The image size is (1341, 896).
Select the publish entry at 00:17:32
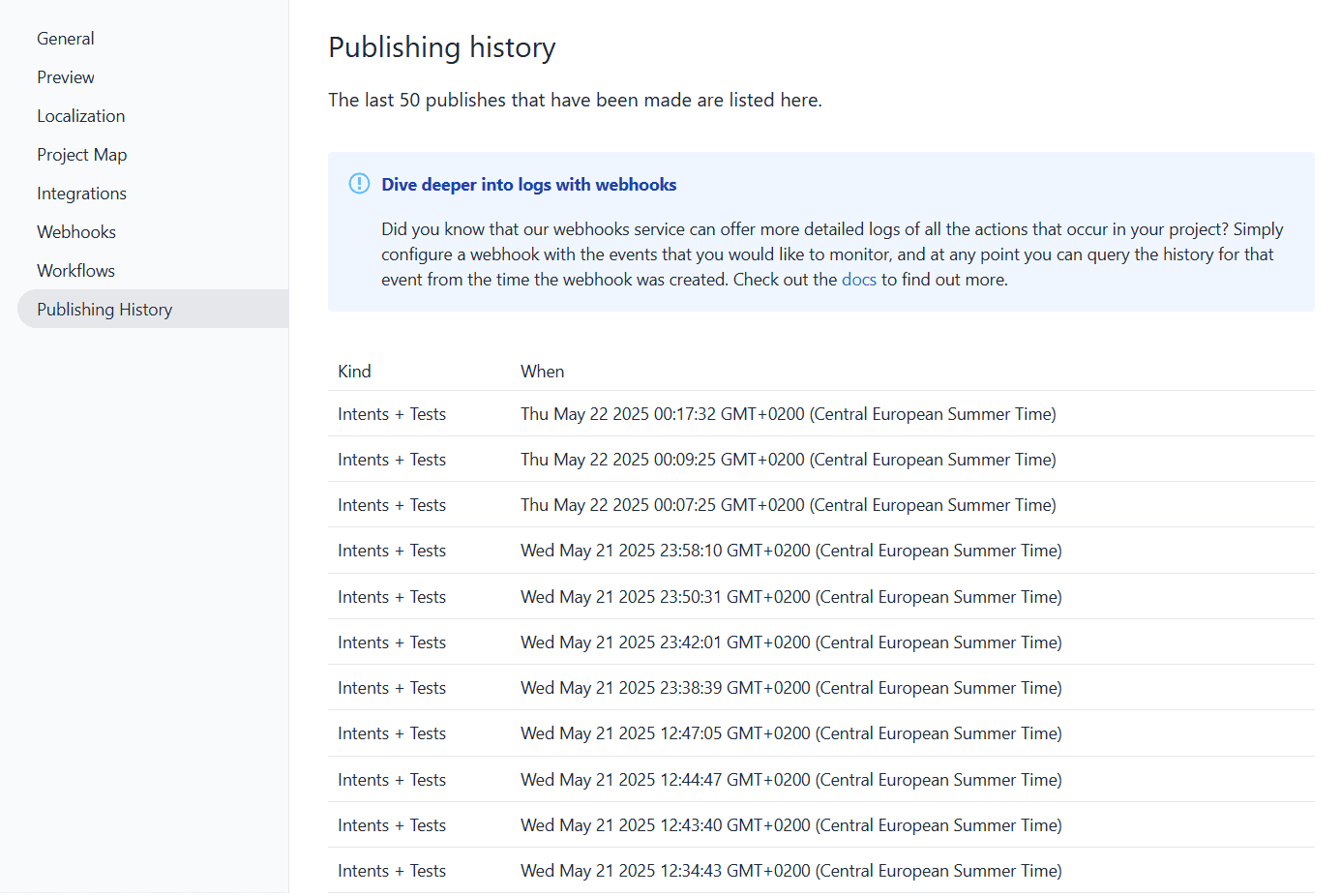pyautogui.click(x=821, y=414)
